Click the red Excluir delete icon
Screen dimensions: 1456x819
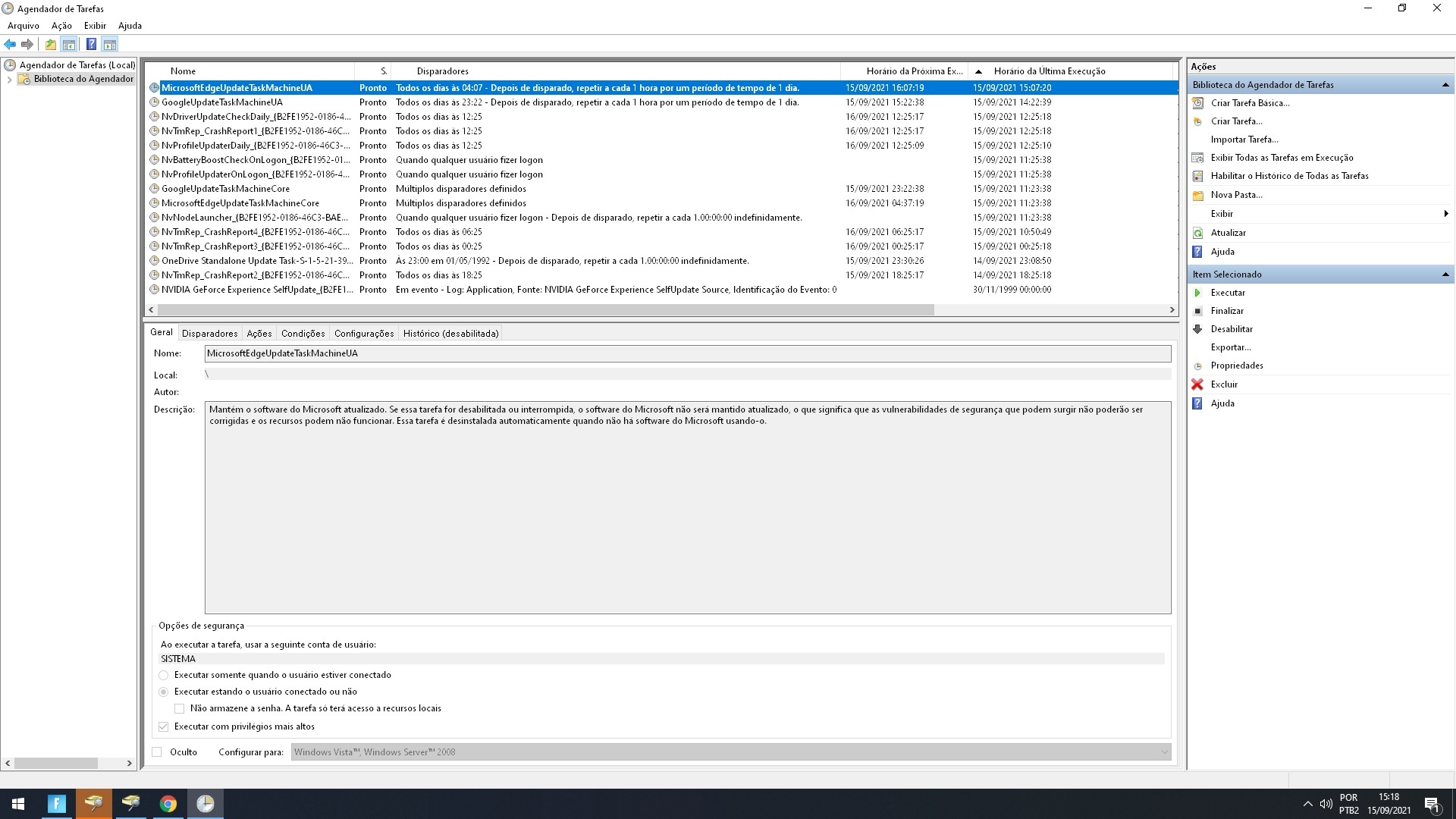pos(1197,384)
